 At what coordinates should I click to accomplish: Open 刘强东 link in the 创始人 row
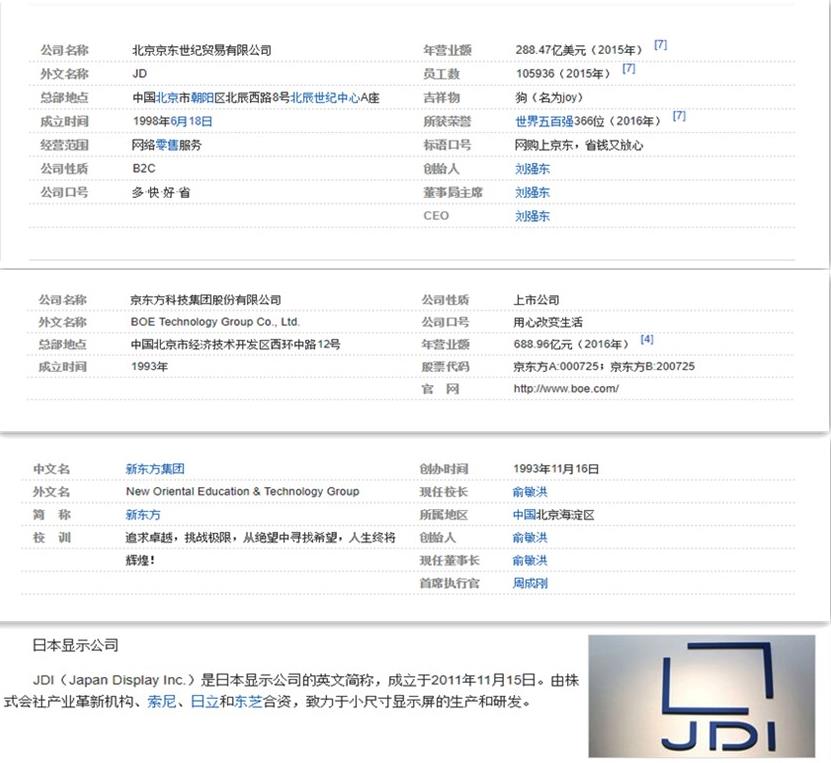[x=532, y=169]
